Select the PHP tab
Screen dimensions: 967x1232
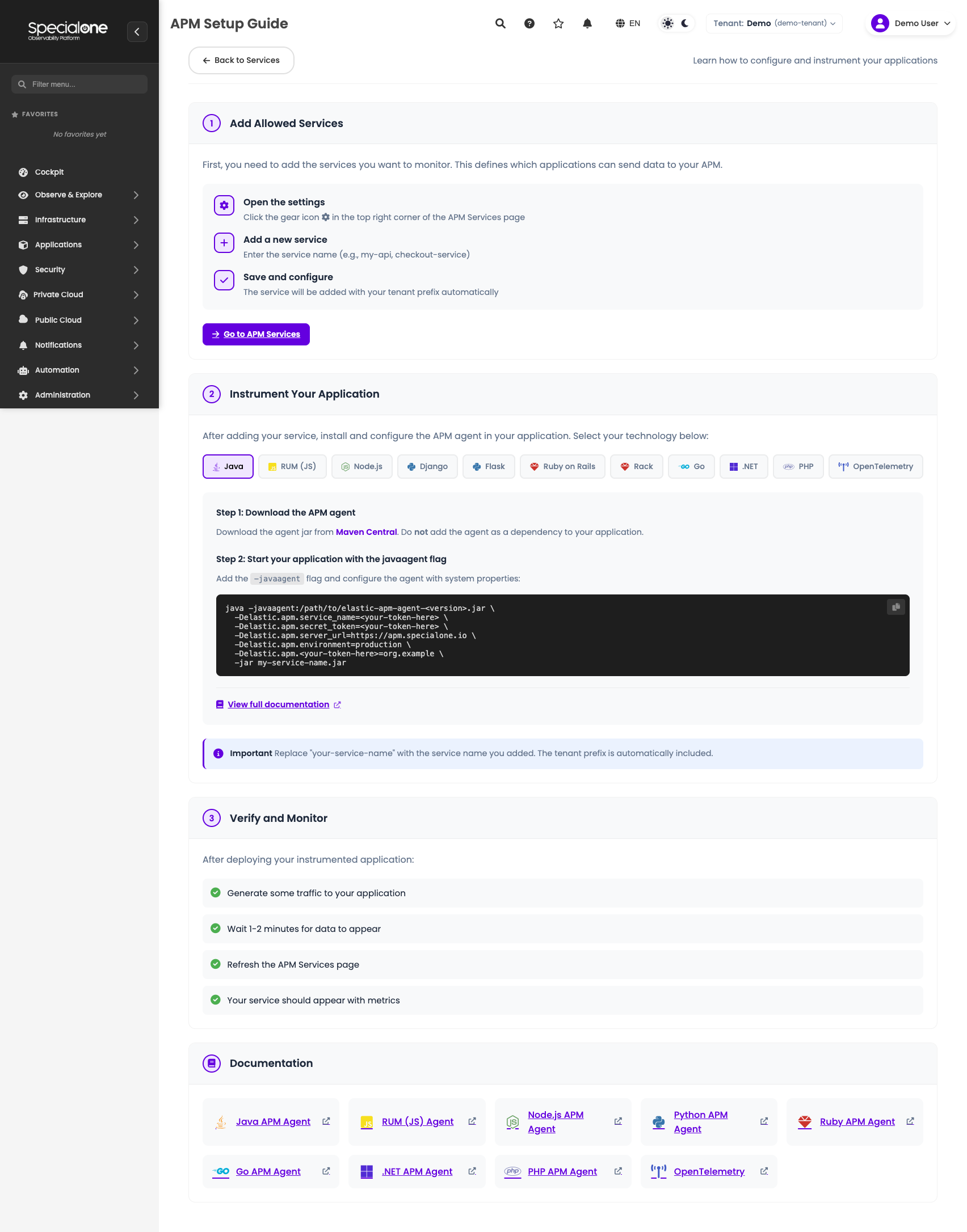click(x=798, y=466)
